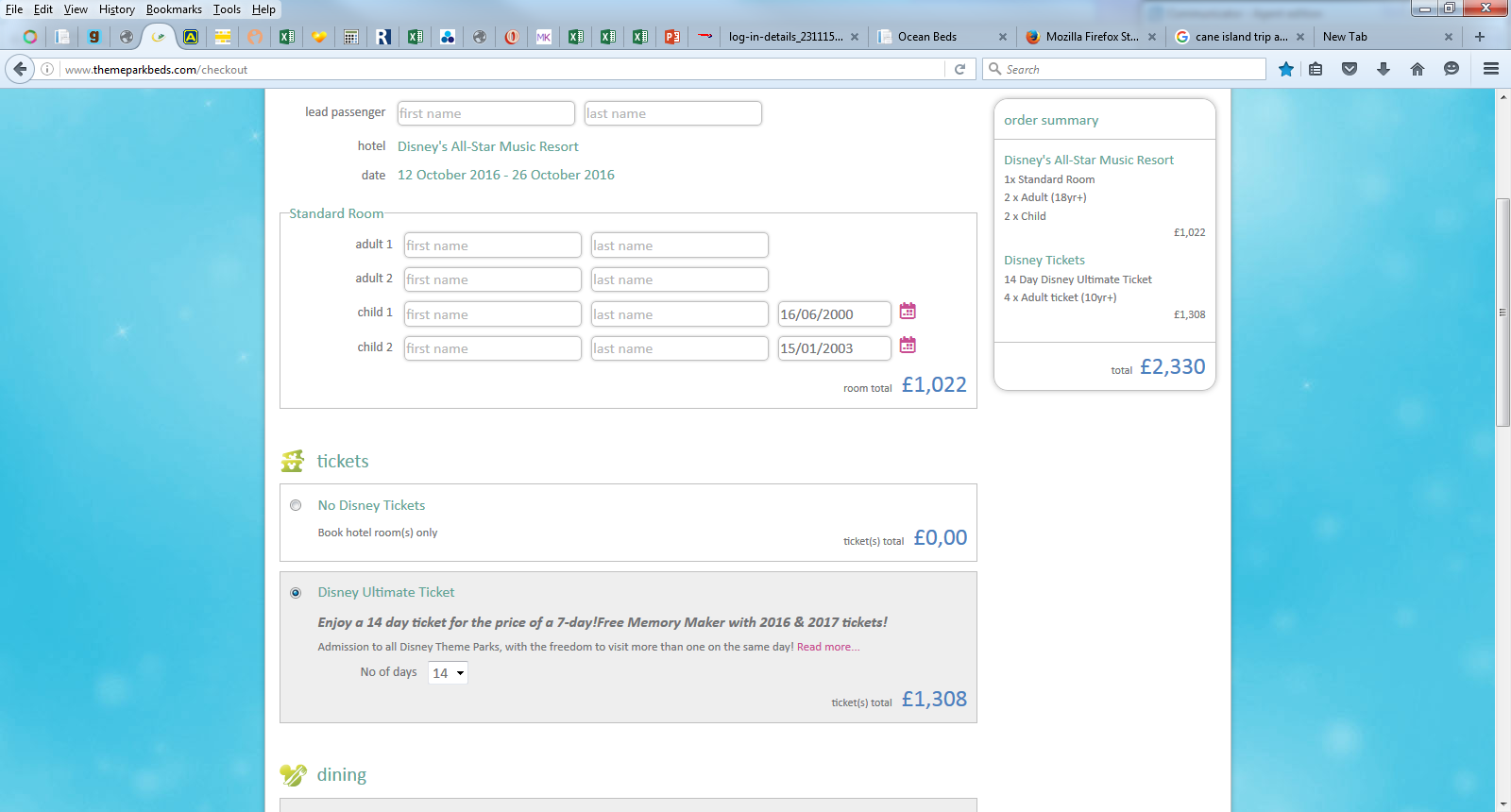Open calendar picker for child 1 birthdate
This screenshot has height=812, width=1511.
point(908,311)
